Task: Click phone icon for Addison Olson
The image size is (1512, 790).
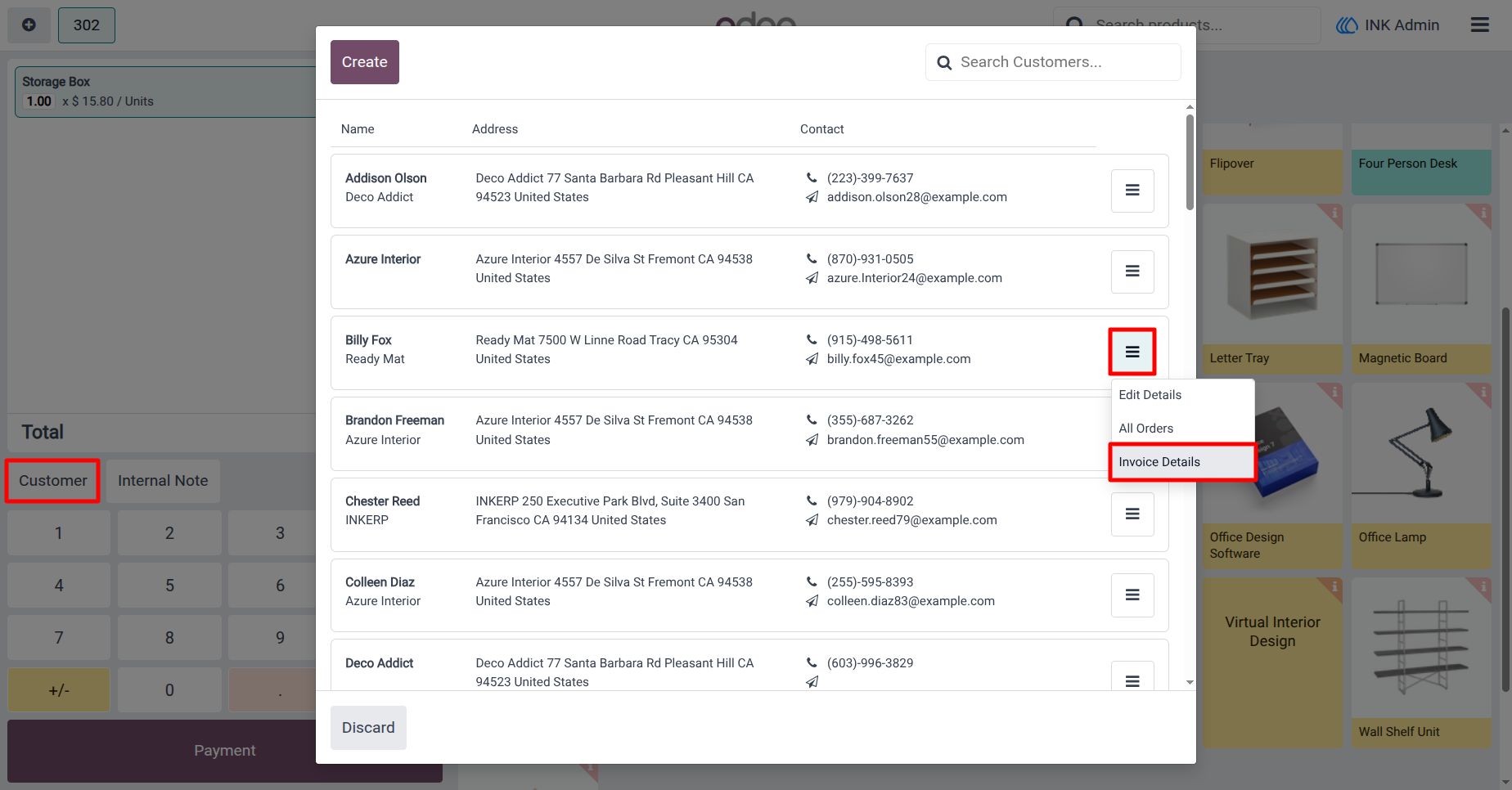Action: click(x=812, y=178)
